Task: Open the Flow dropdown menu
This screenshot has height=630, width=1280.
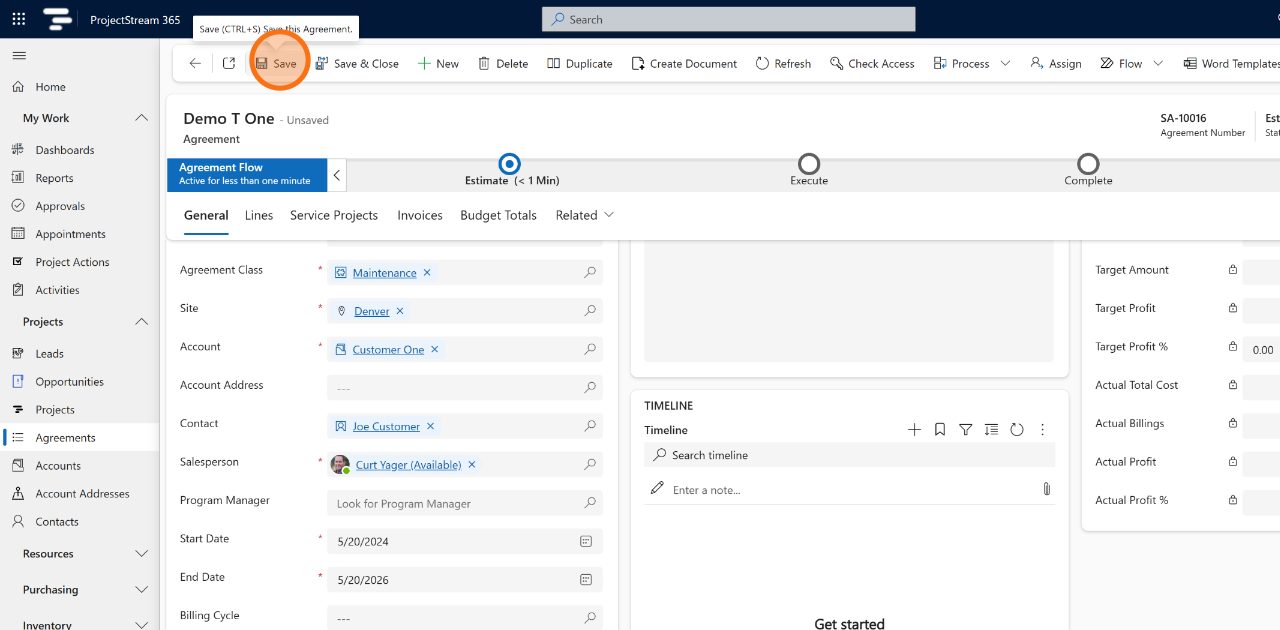Action: [1158, 63]
